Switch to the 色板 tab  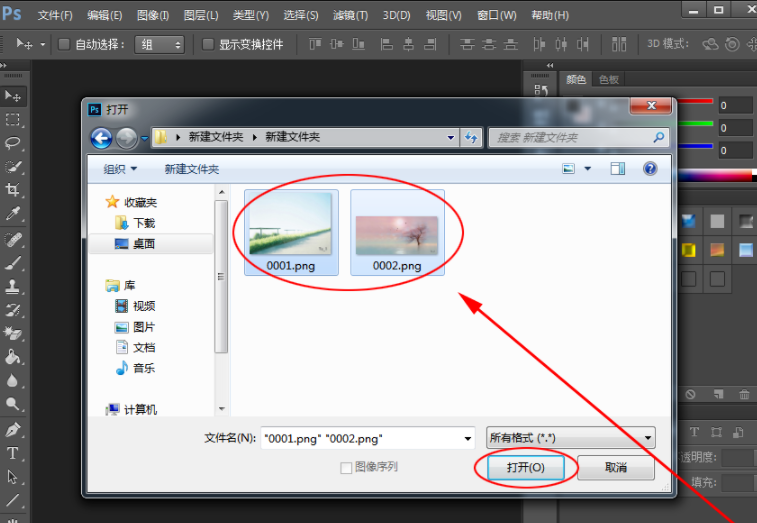pos(608,80)
